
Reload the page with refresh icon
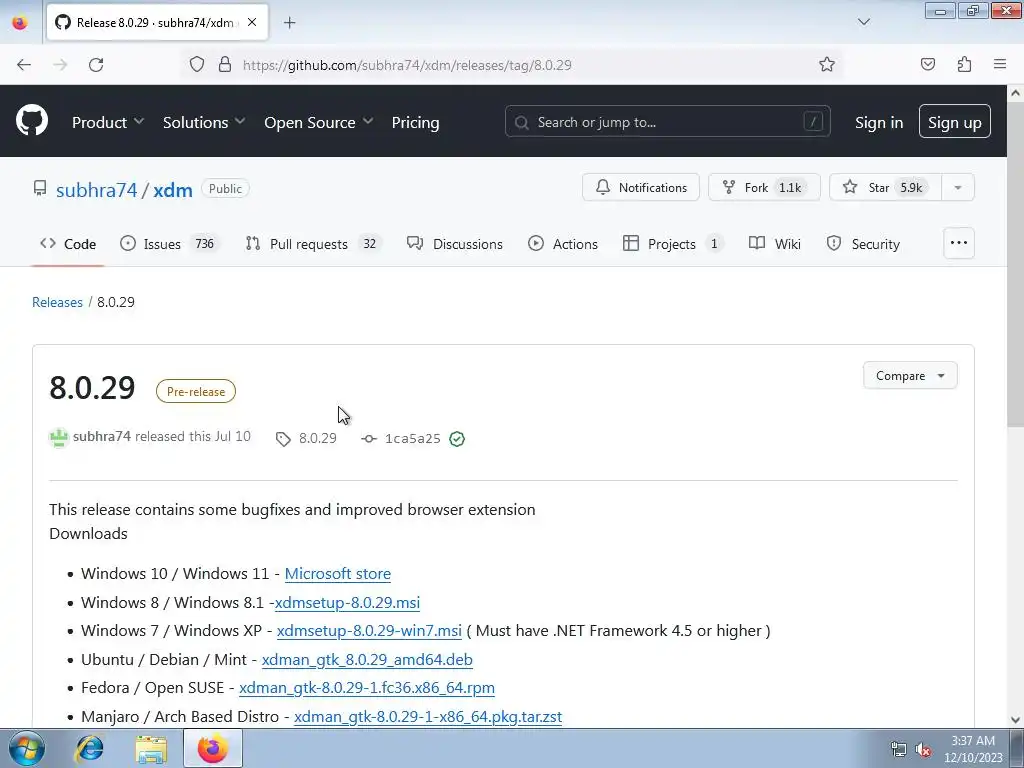coord(96,65)
